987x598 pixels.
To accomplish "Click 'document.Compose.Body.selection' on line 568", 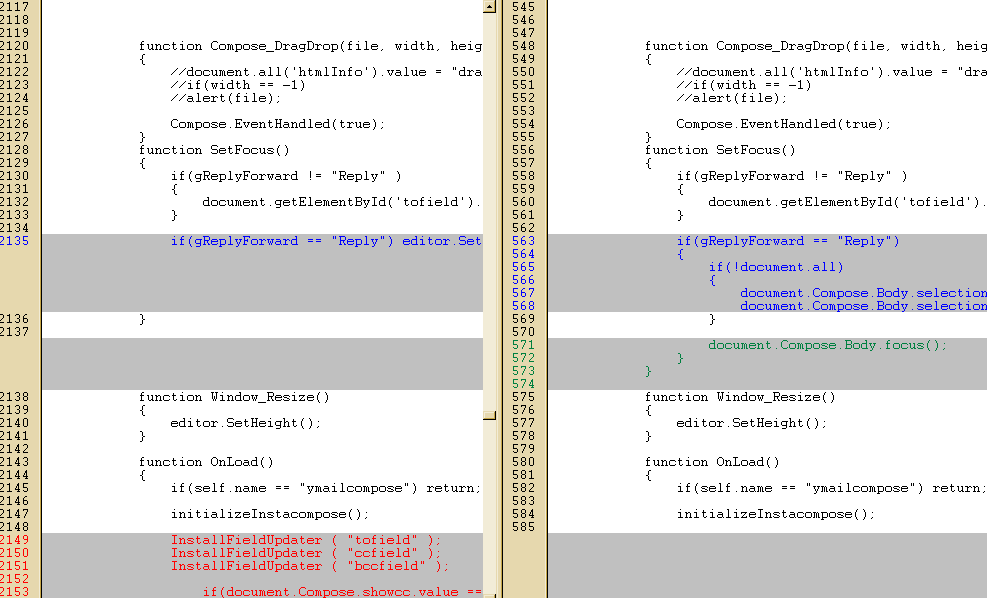I will [863, 306].
